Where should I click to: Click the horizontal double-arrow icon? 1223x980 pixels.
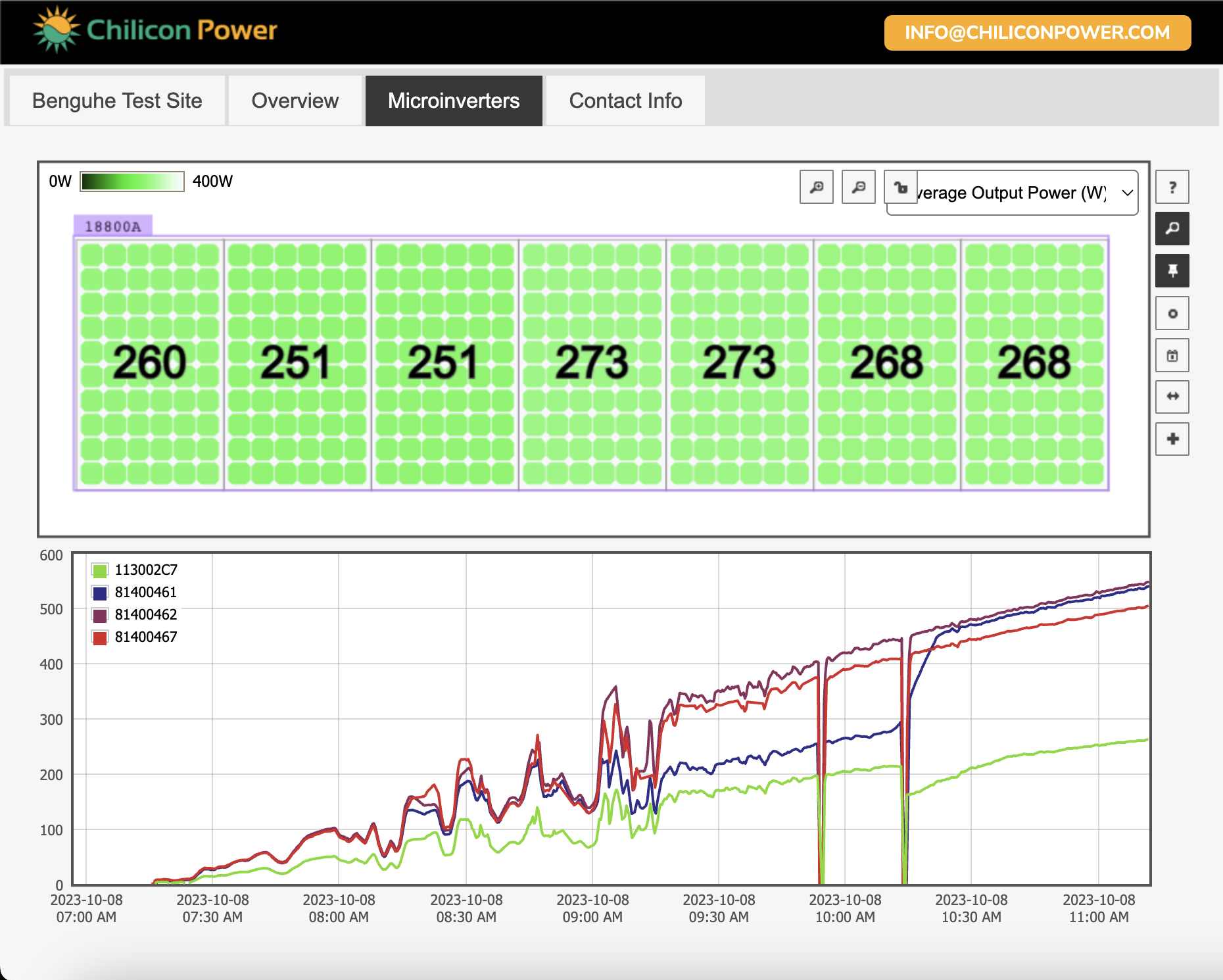tap(1172, 397)
